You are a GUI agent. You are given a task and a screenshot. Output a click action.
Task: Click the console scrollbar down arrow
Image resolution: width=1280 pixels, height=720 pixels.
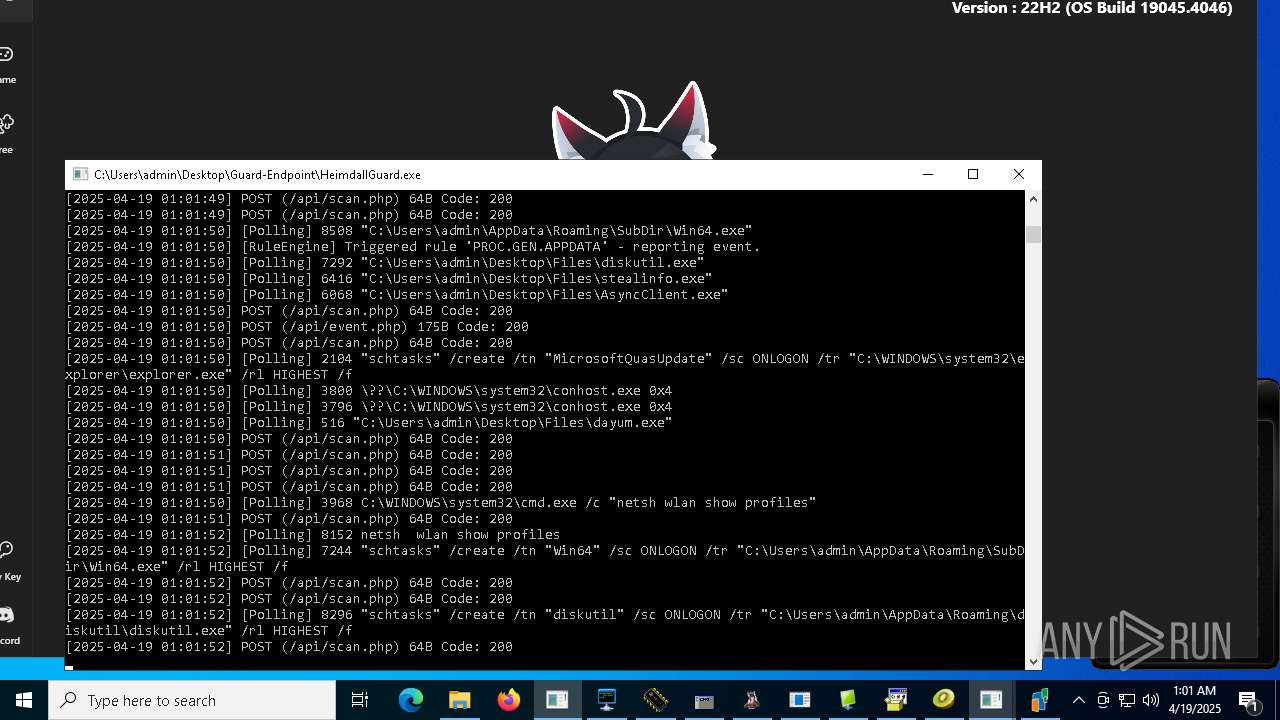(1033, 661)
